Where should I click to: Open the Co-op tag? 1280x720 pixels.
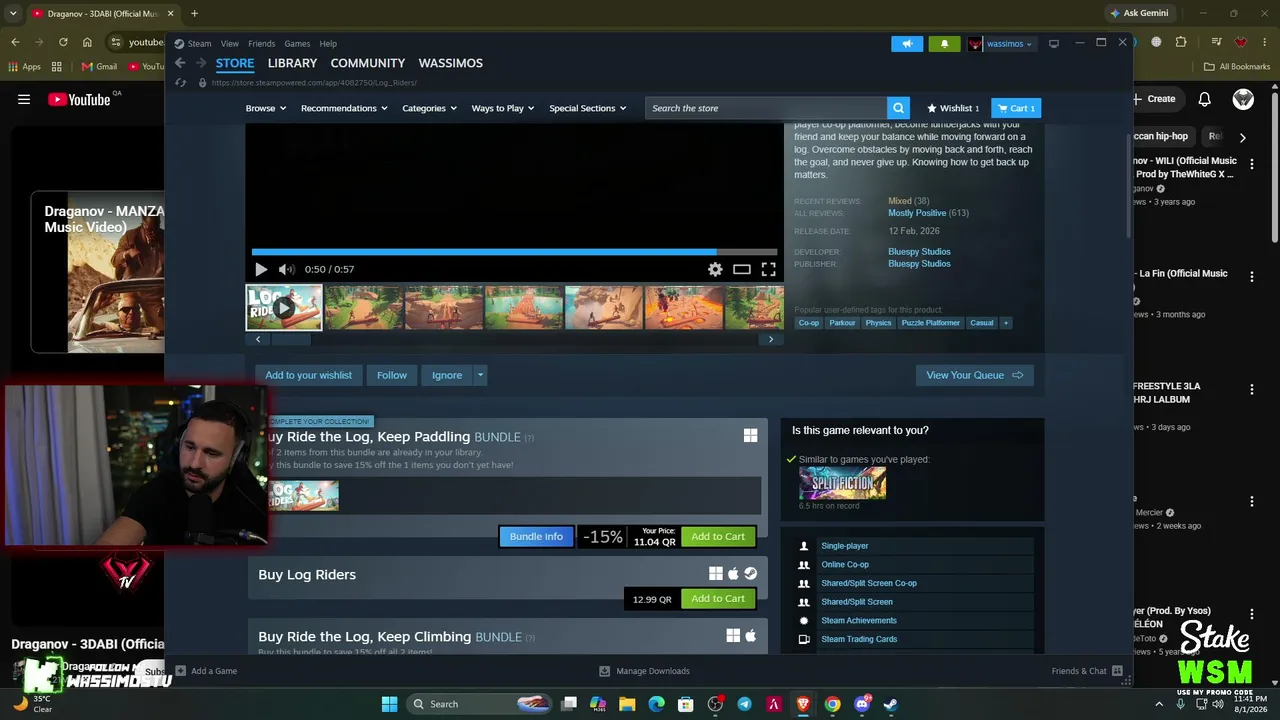[x=808, y=323]
